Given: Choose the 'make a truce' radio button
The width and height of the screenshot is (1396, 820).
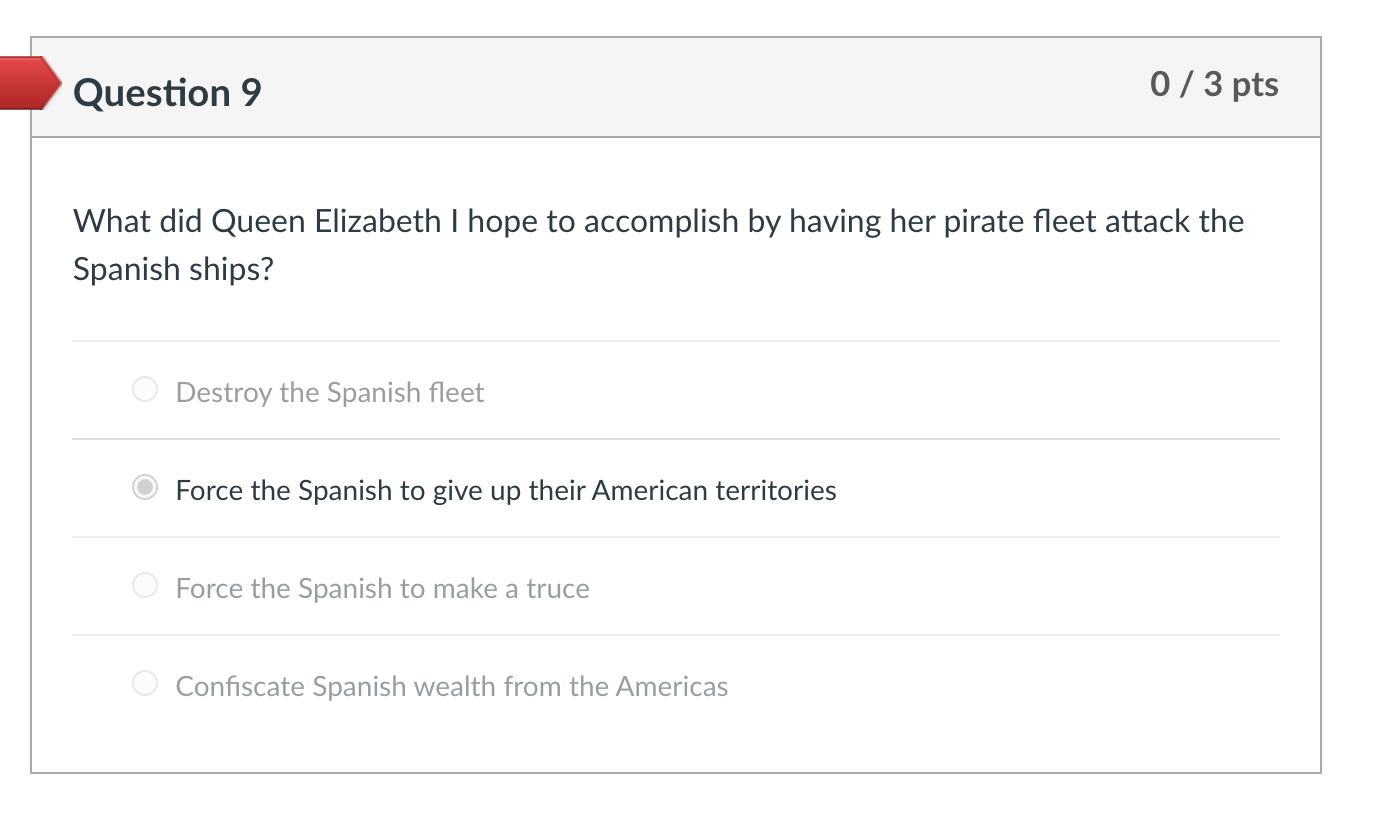Looking at the screenshot, I should (x=145, y=586).
